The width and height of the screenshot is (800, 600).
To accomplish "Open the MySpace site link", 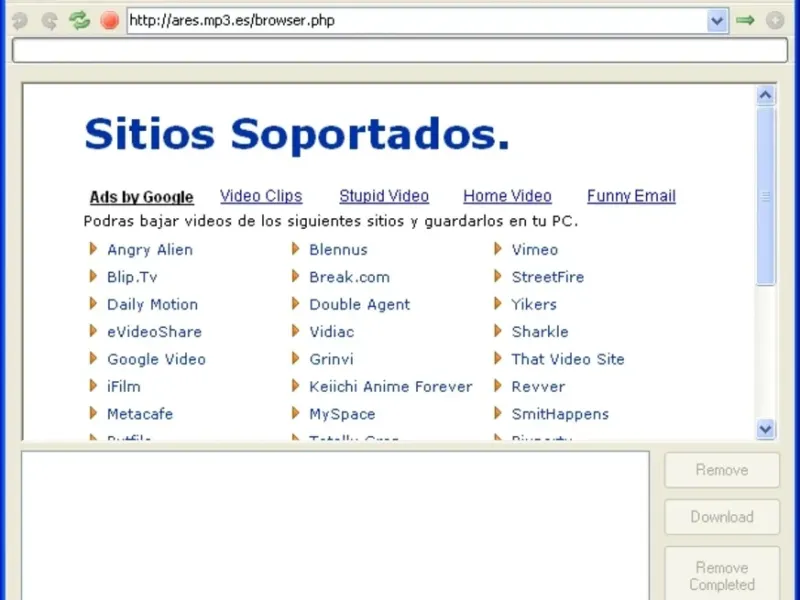I will [342, 414].
